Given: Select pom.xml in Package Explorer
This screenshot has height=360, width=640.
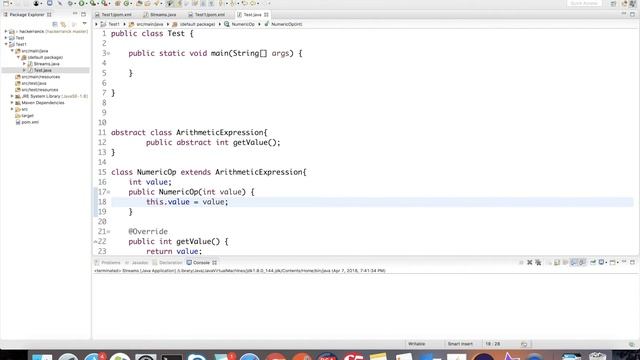Looking at the screenshot, I should point(27,122).
